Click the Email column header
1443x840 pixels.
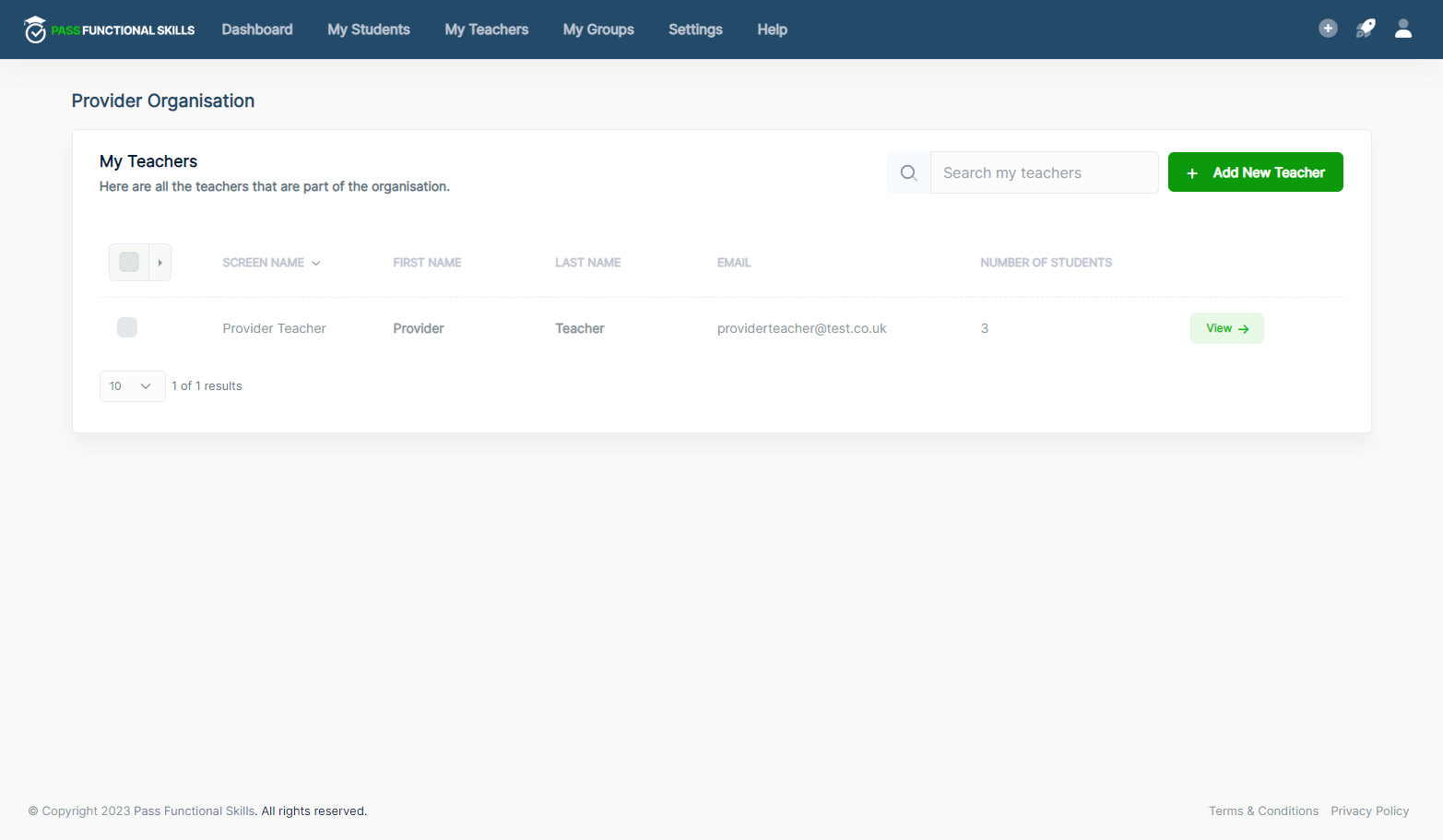coord(734,263)
